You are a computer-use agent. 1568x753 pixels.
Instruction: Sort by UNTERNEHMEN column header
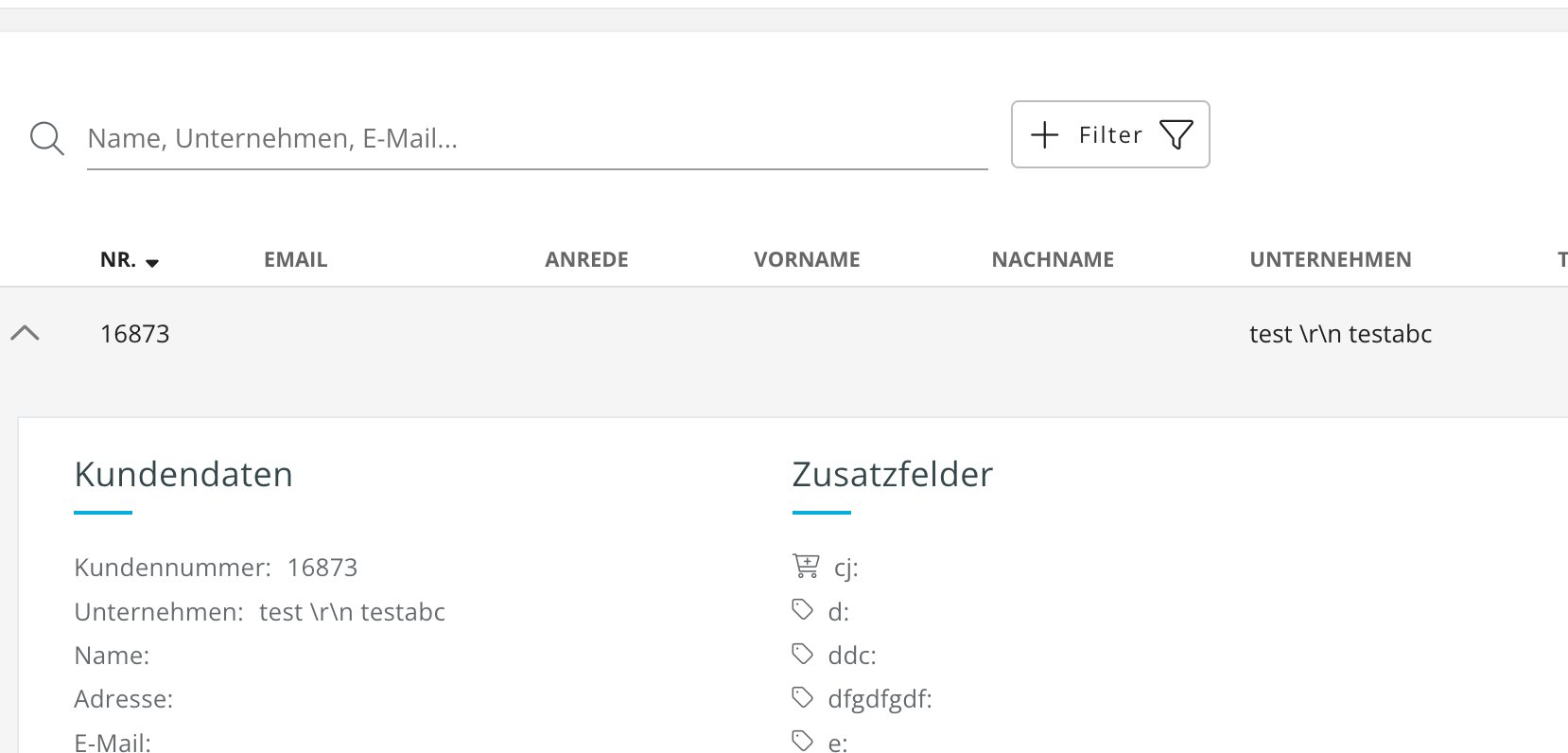click(1331, 259)
